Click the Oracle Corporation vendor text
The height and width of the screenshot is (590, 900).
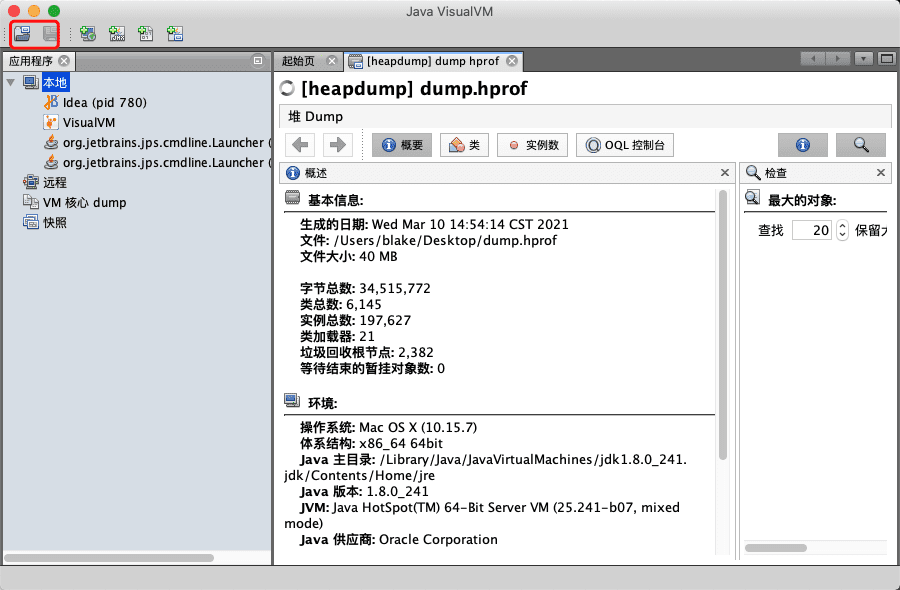coord(439,540)
